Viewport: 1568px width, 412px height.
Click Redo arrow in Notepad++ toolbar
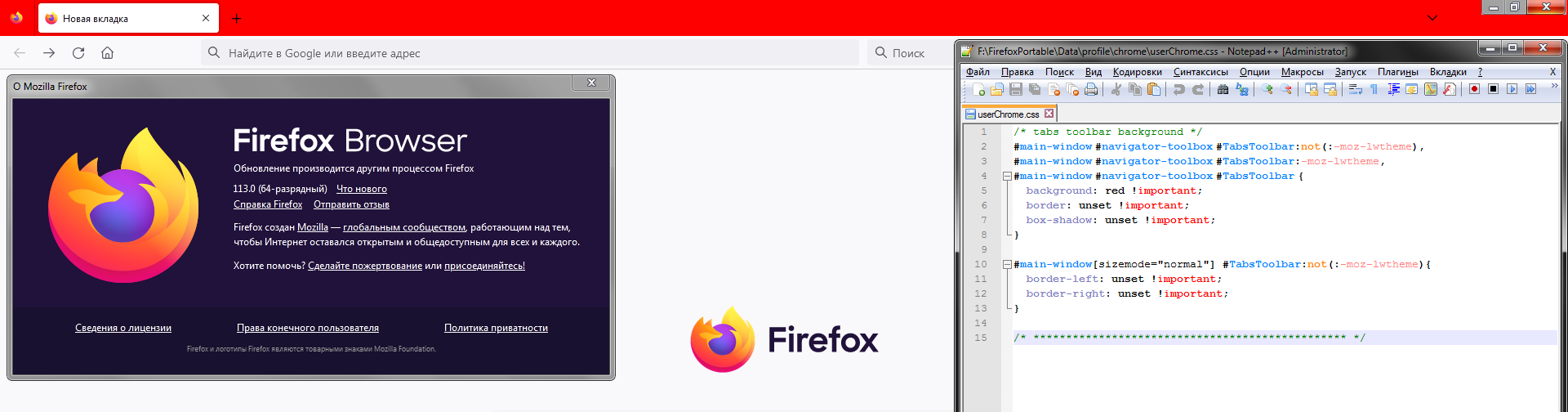(1198, 89)
